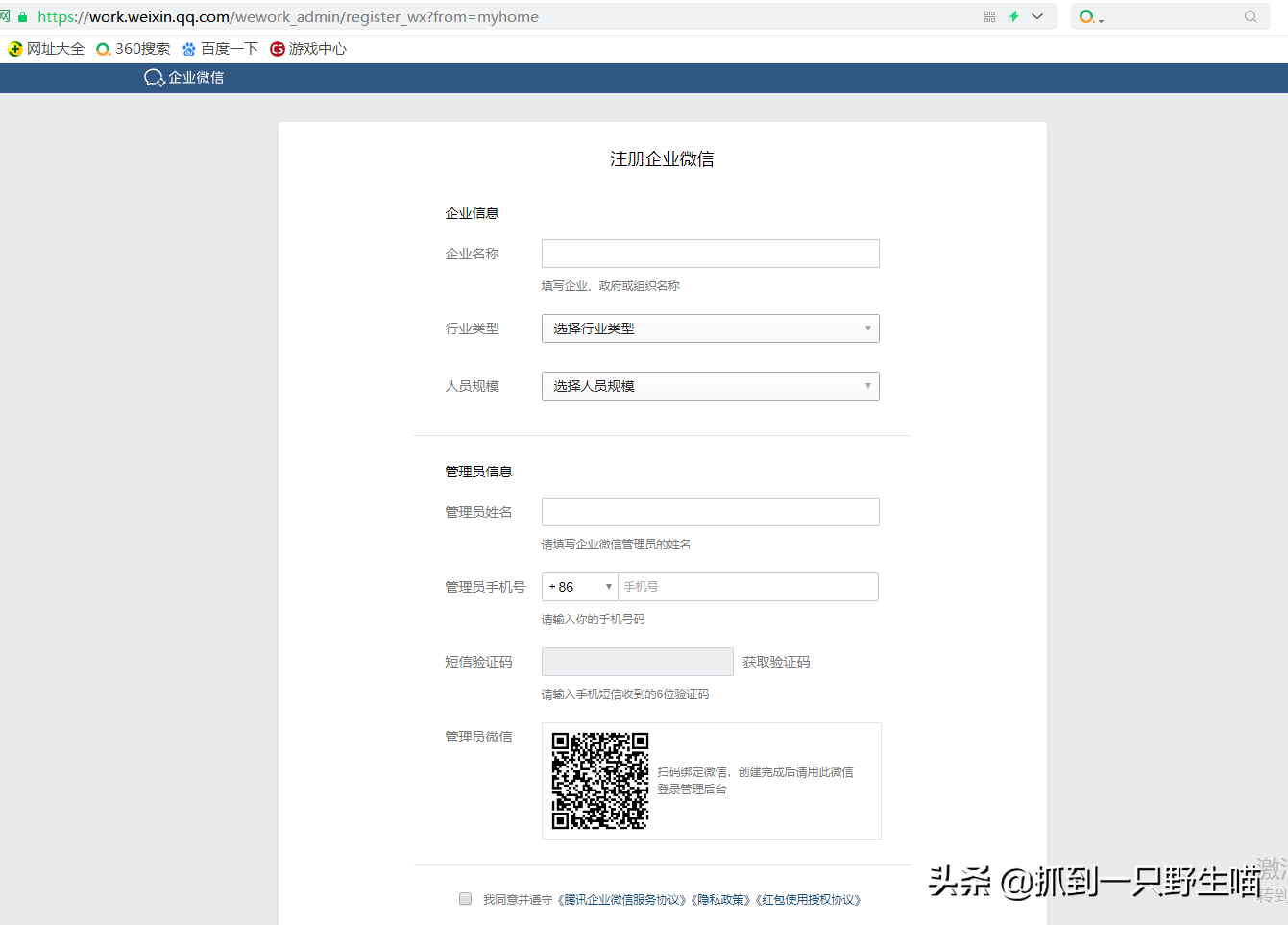Open the +86 country code dropdown
1288x925 pixels.
(x=580, y=587)
